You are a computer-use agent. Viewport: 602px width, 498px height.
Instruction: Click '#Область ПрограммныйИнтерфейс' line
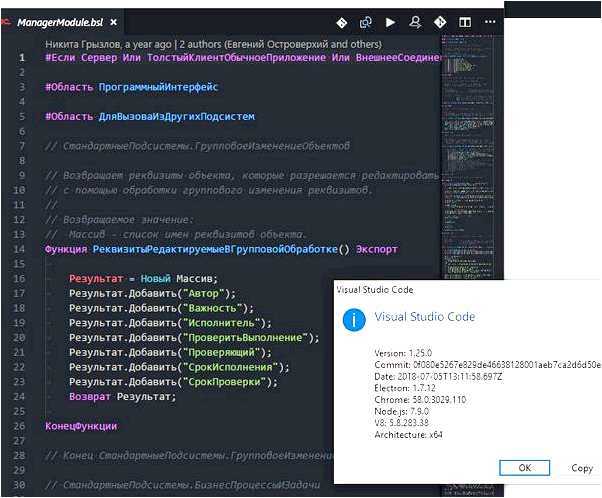[x=132, y=87]
